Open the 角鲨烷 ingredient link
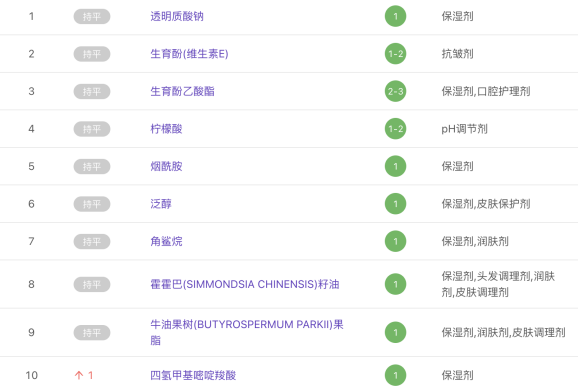 point(166,241)
